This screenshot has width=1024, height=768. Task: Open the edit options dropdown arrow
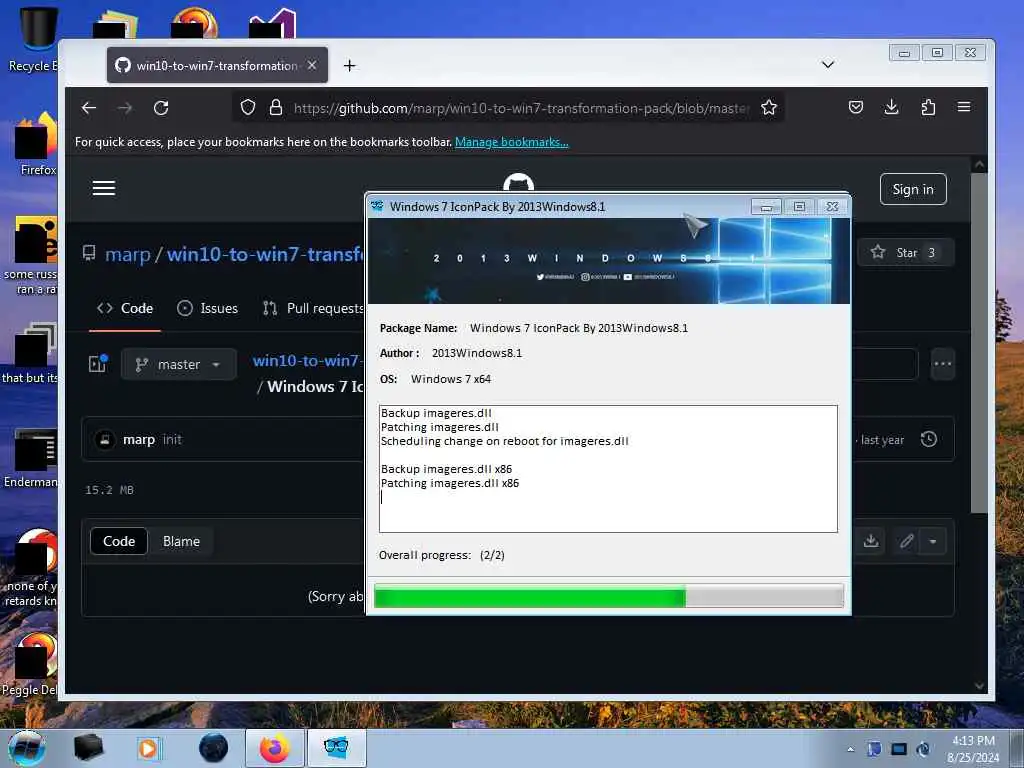[x=933, y=541]
